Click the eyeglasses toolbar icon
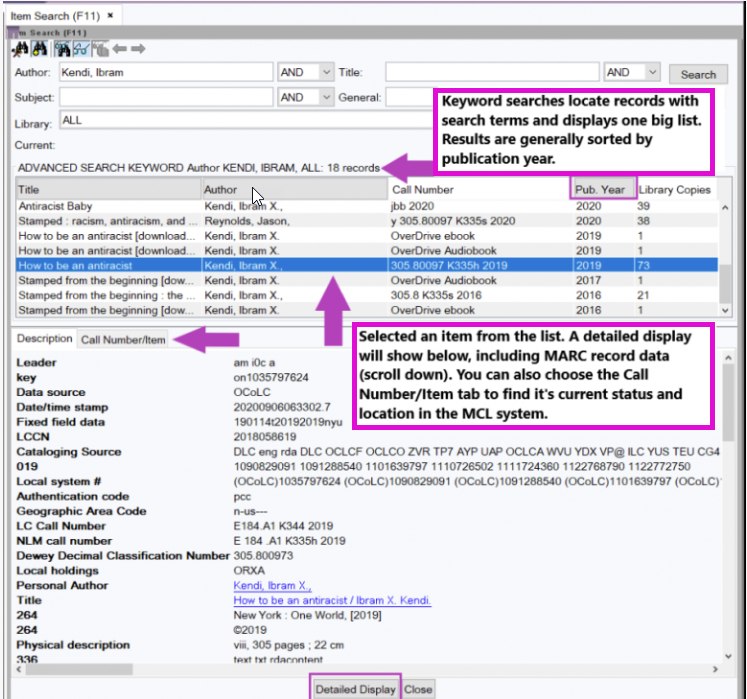The height and width of the screenshot is (699, 747). (x=81, y=49)
